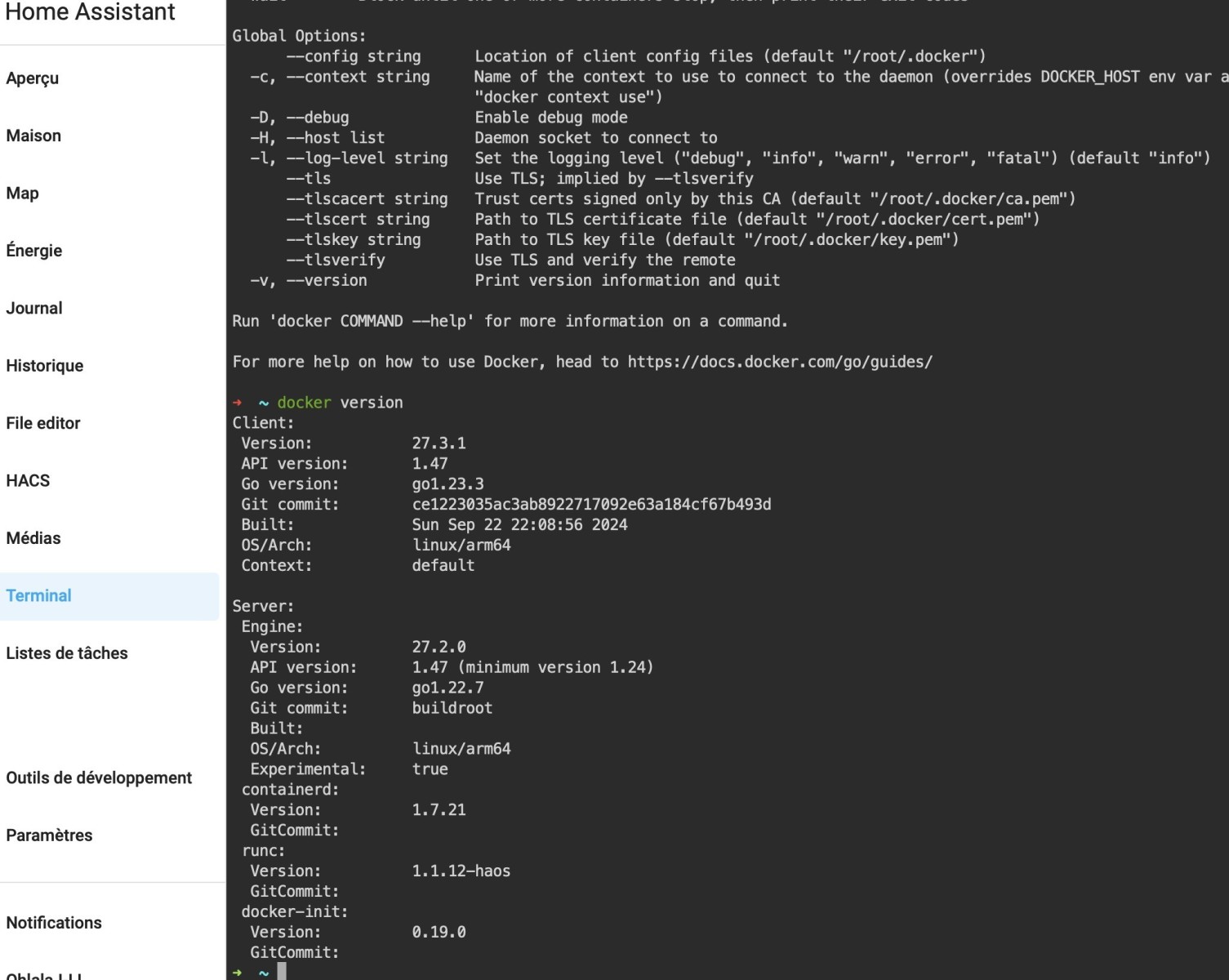The height and width of the screenshot is (980, 1229).
Task: Click the docker-init version 0.19.0
Action: [439, 933]
